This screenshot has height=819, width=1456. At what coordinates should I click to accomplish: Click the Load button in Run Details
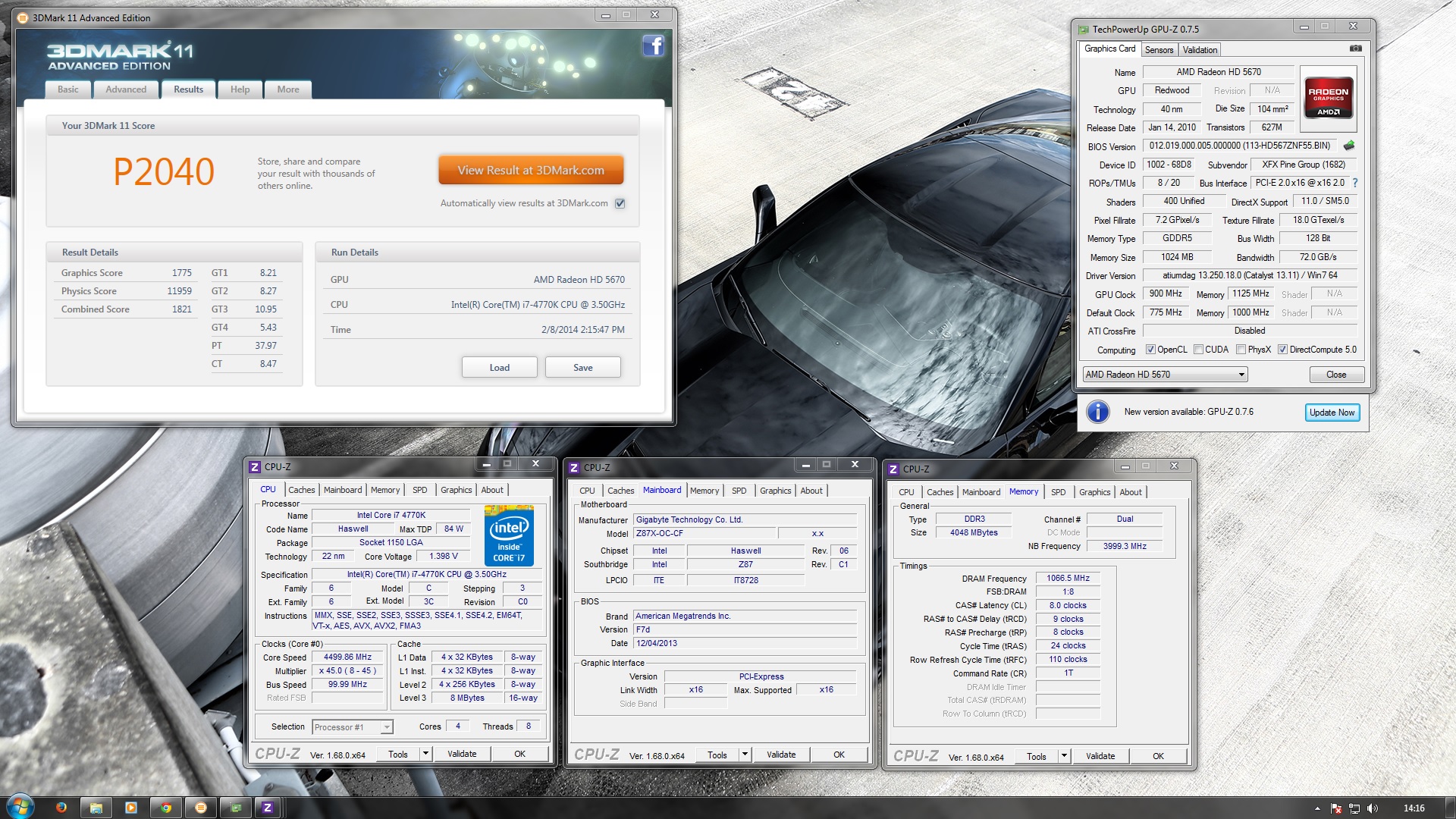point(499,368)
